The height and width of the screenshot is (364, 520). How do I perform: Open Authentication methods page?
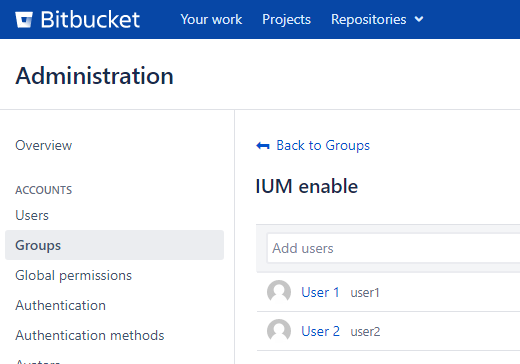click(90, 335)
